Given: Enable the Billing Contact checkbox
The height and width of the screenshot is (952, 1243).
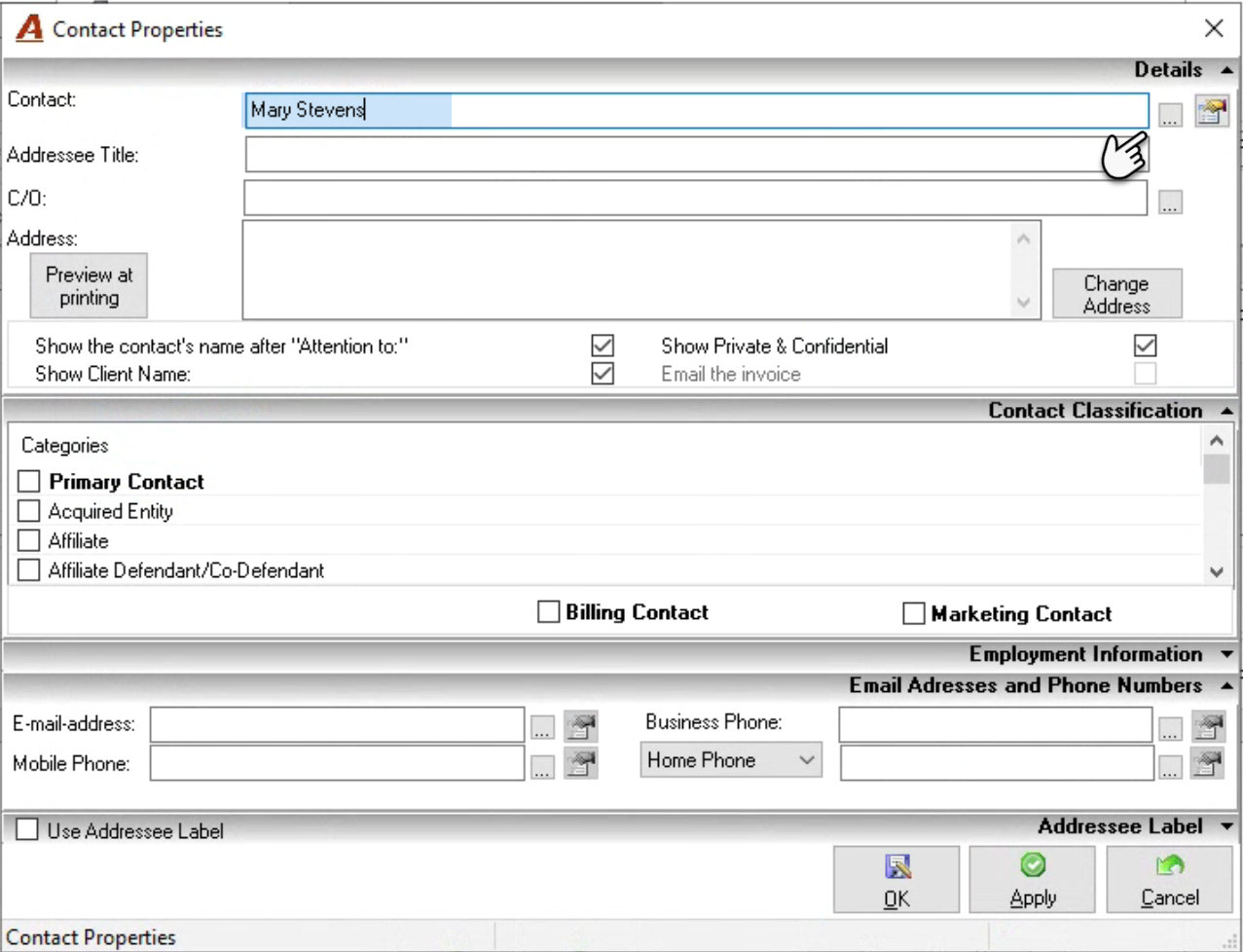Looking at the screenshot, I should point(549,611).
